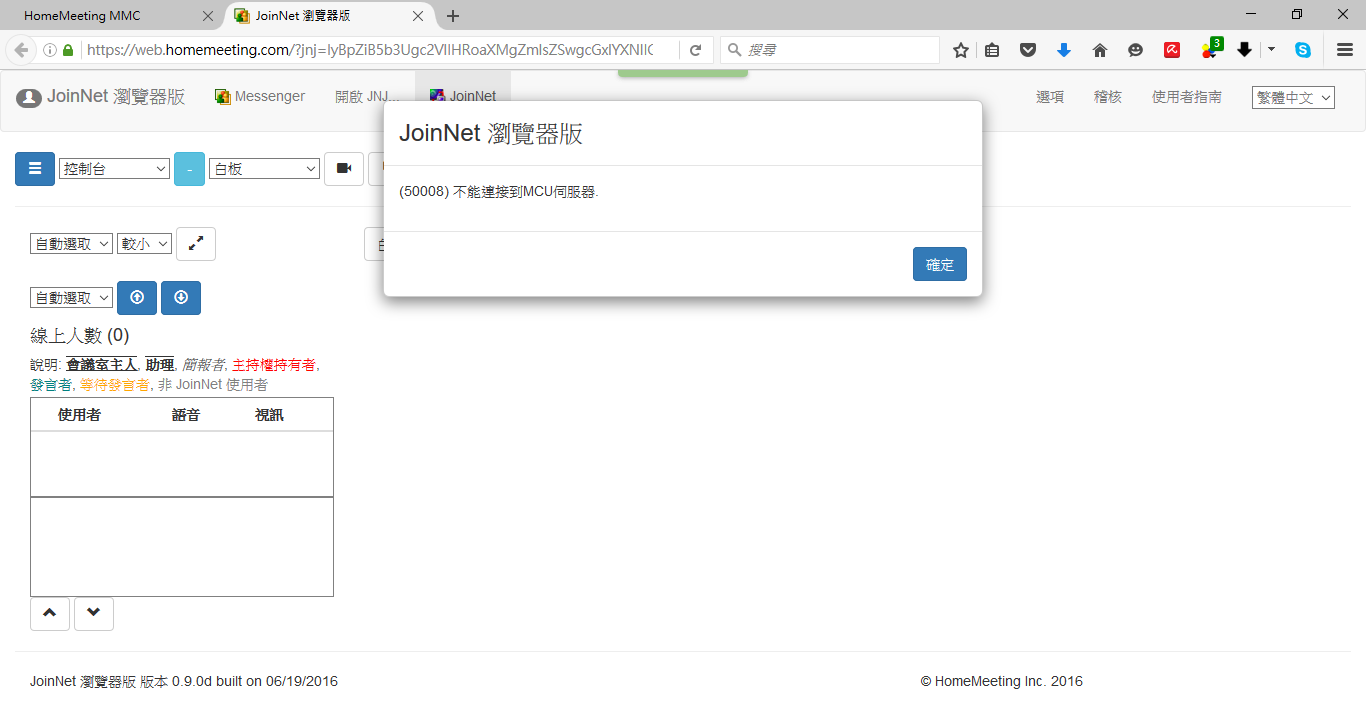Click the 使用者 column header

[79, 415]
